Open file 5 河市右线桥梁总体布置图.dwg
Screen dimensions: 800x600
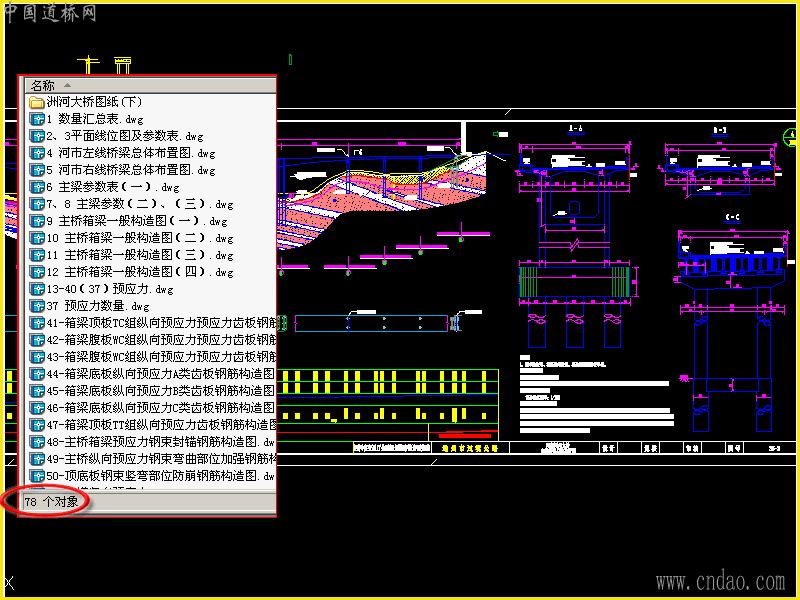(x=131, y=170)
